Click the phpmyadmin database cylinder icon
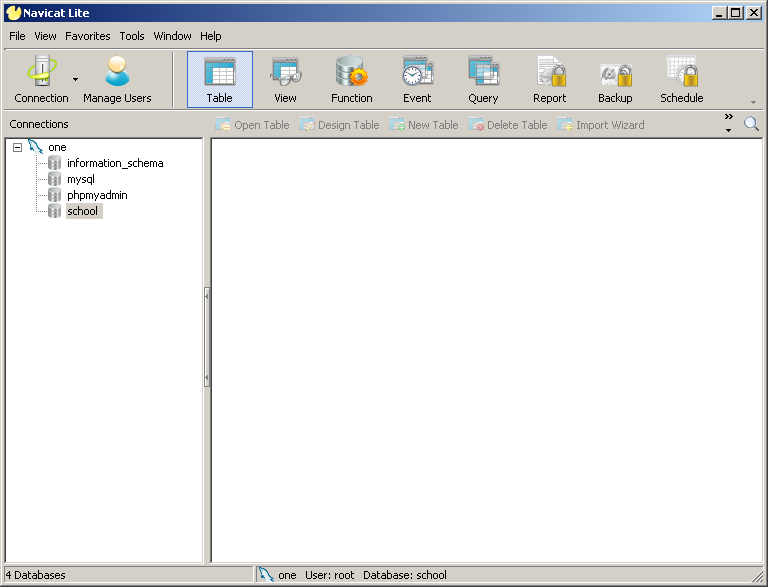This screenshot has width=768, height=587. point(54,195)
